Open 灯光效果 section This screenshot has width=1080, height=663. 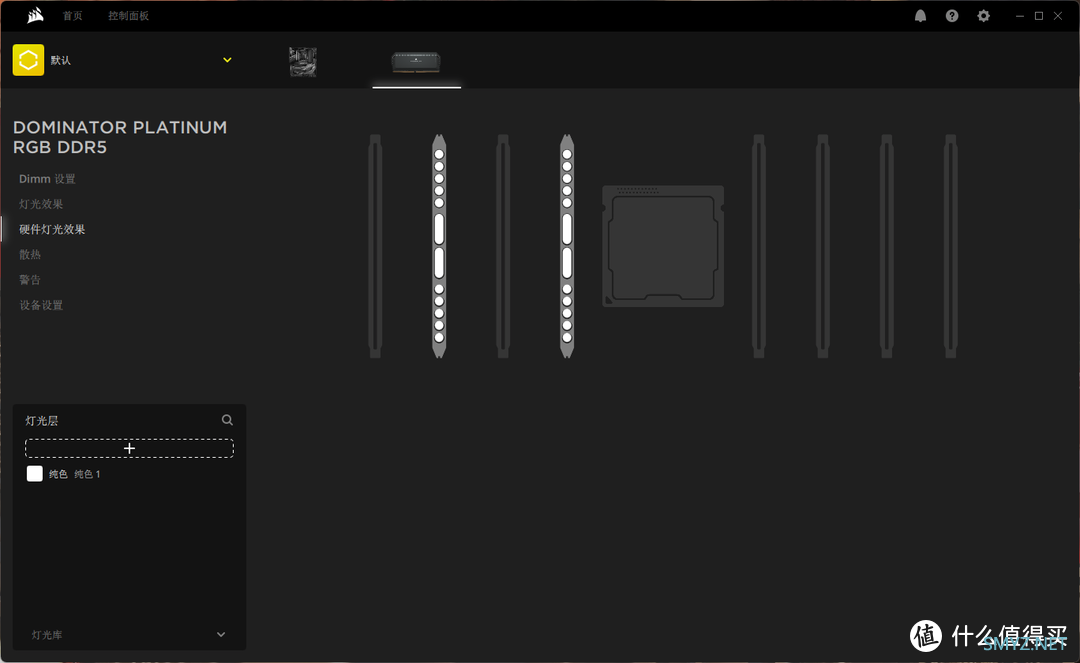41,204
